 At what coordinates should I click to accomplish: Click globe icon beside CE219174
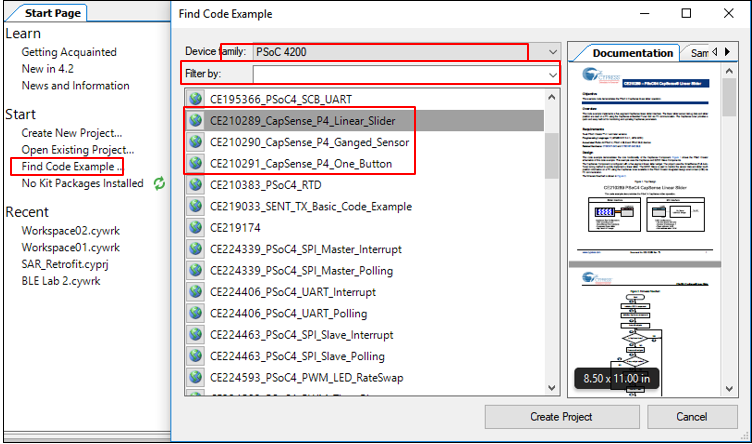pyautogui.click(x=196, y=227)
